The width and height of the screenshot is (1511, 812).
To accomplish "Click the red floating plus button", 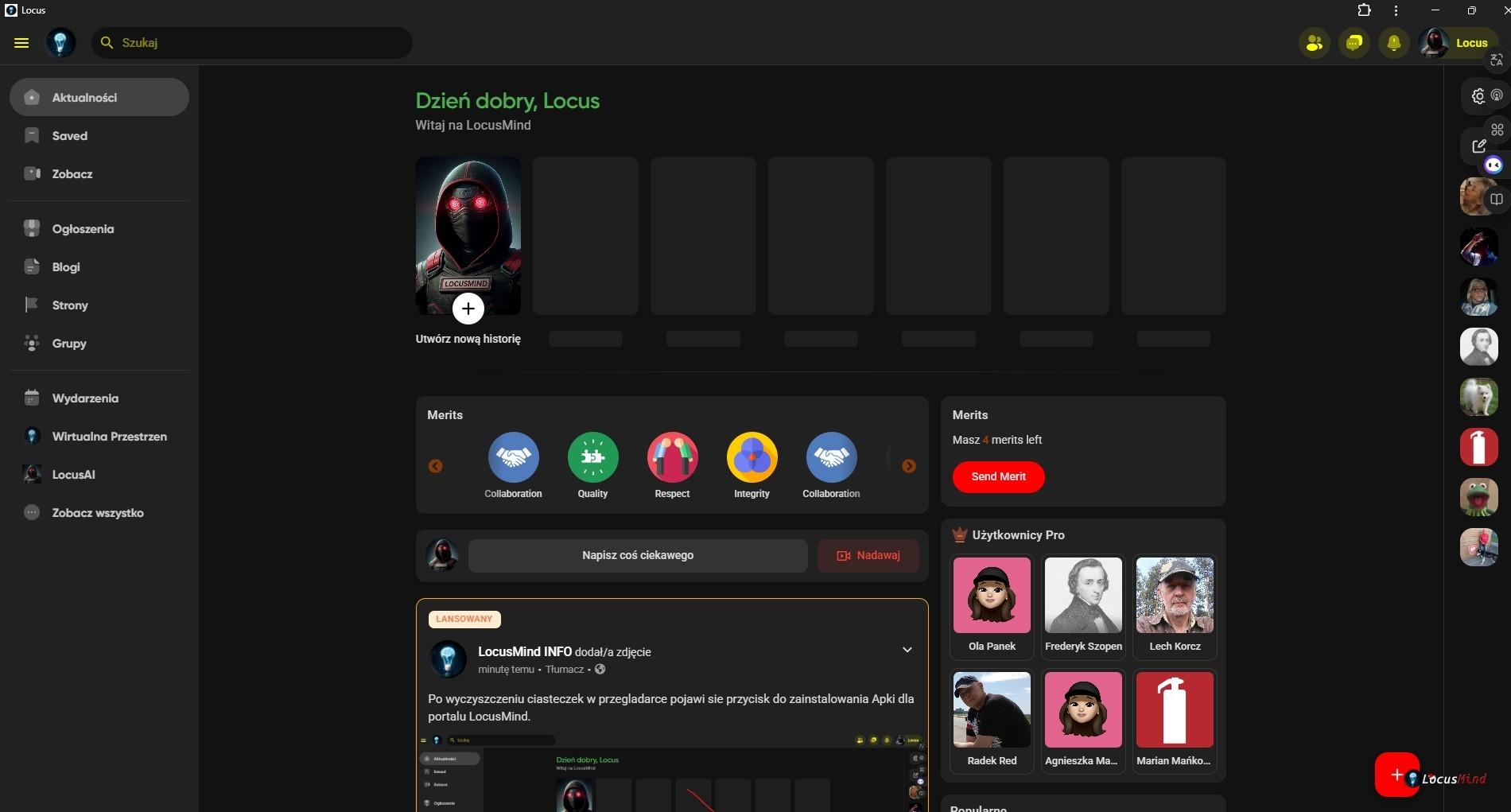I will [x=1396, y=775].
